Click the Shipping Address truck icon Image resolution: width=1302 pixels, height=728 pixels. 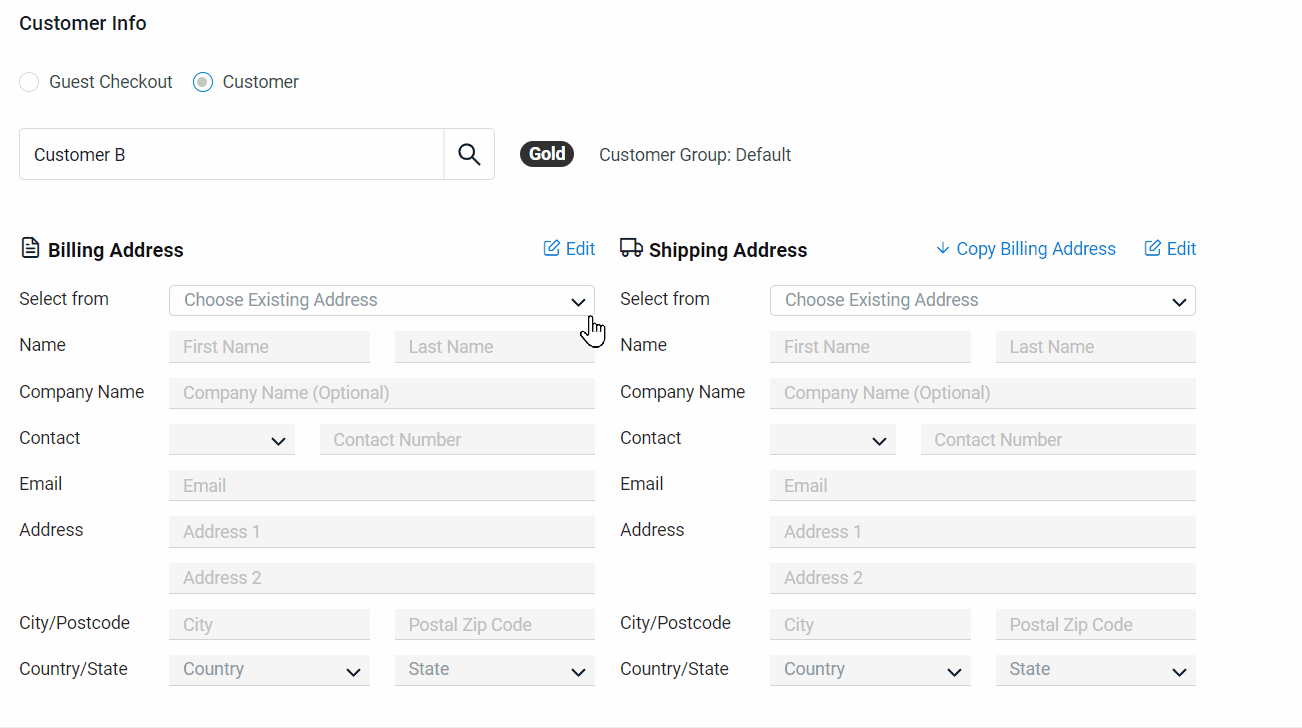point(631,248)
